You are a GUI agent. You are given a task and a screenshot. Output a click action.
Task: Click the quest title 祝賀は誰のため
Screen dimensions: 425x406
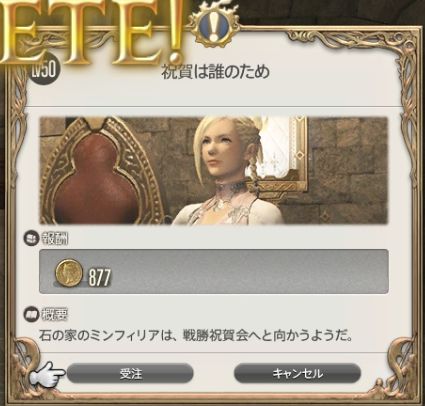pos(216,72)
